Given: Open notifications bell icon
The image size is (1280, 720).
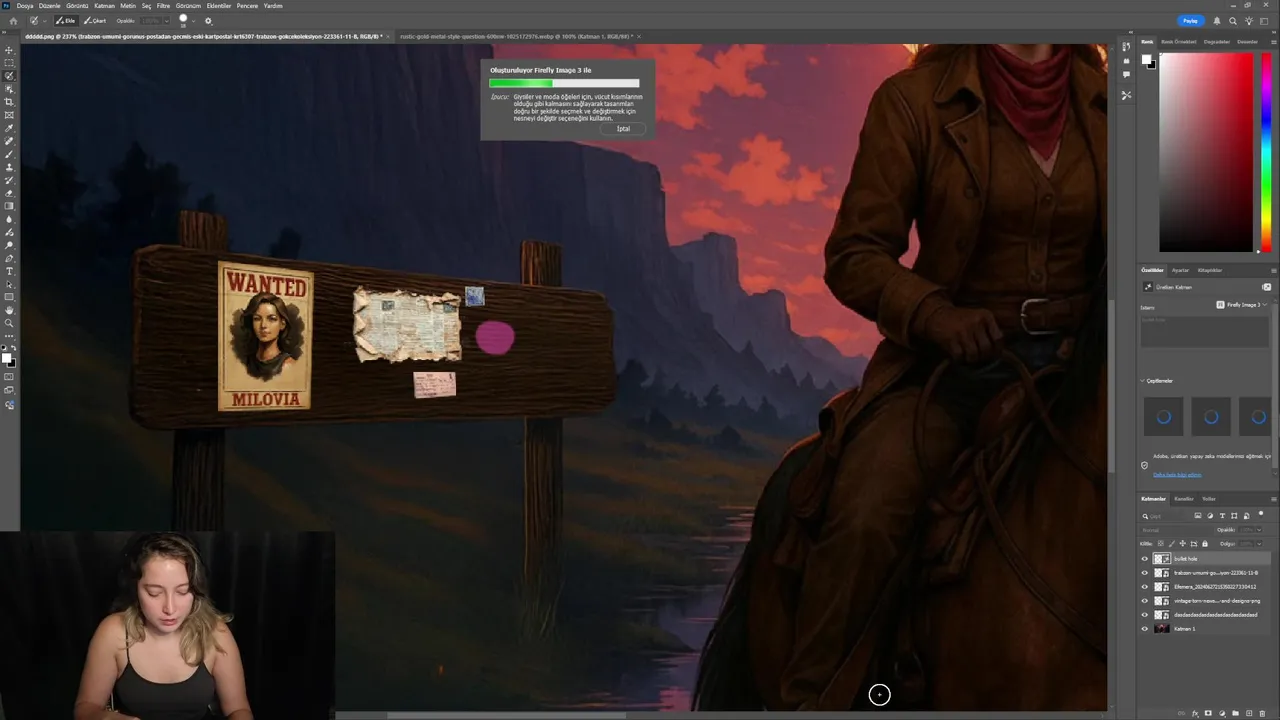Looking at the screenshot, I should (1217, 20).
